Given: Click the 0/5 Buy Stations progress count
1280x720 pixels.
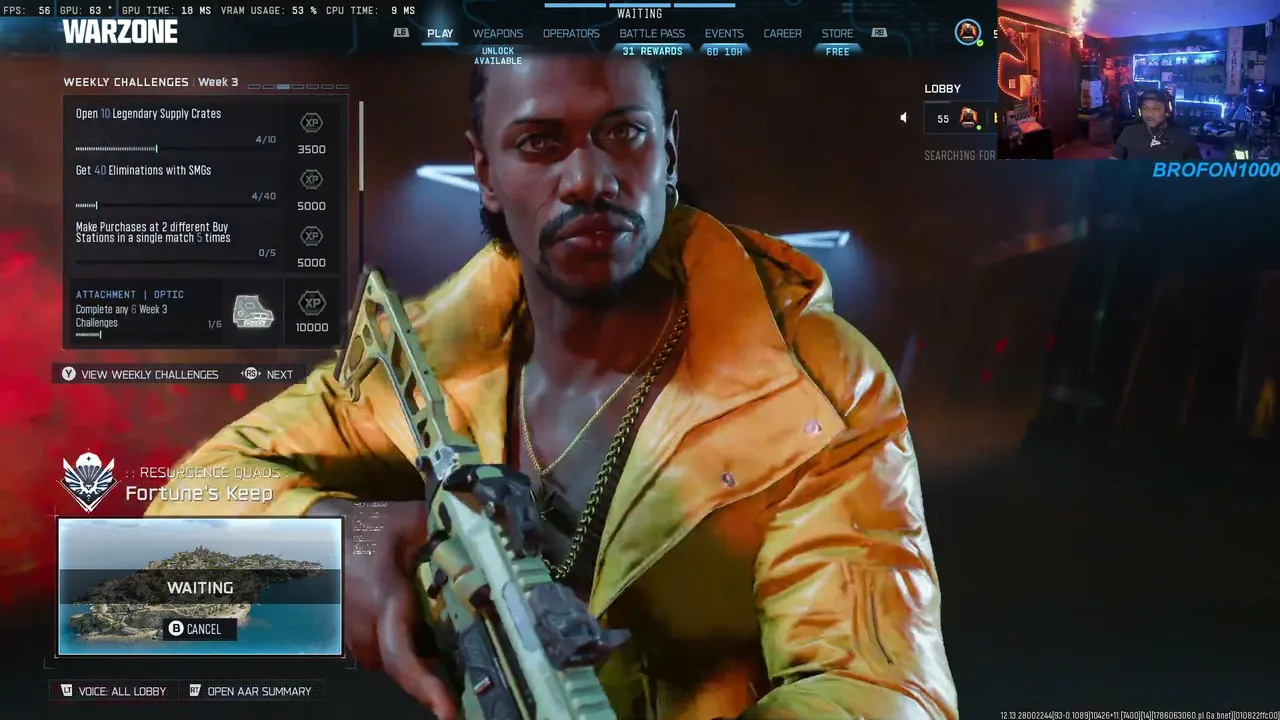Looking at the screenshot, I should 267,253.
